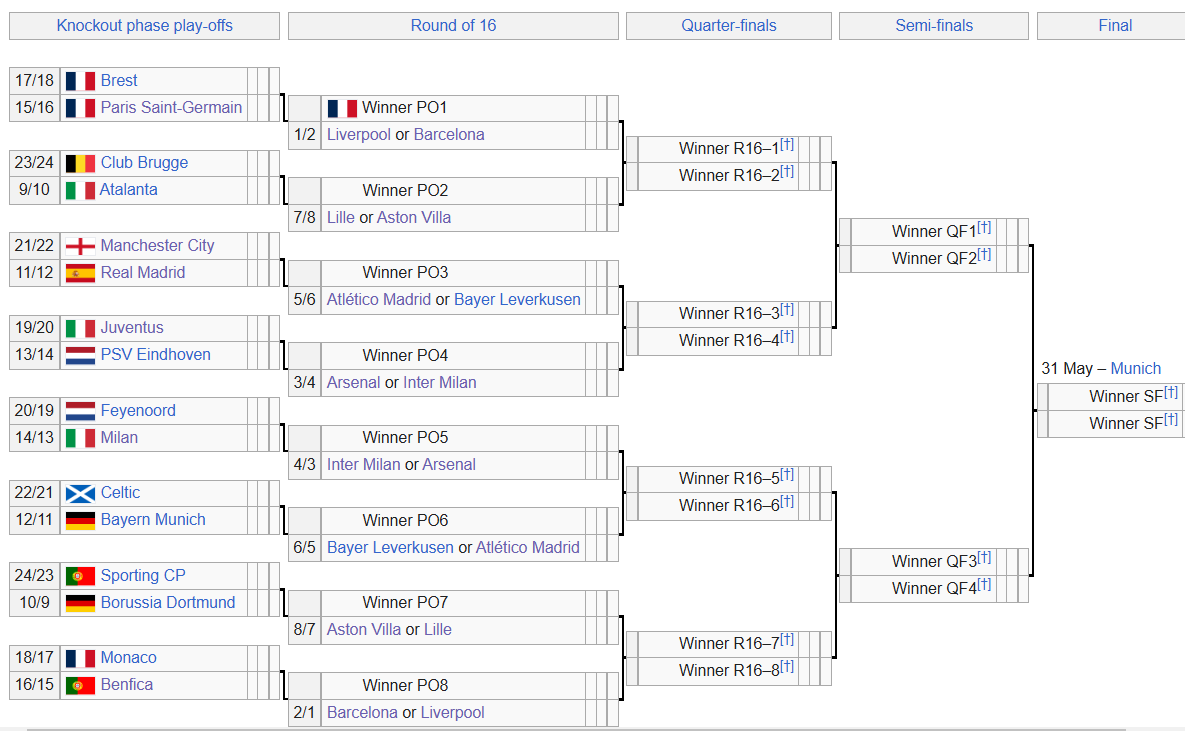Click the Belgian flag next to Club Brugge

80,163
